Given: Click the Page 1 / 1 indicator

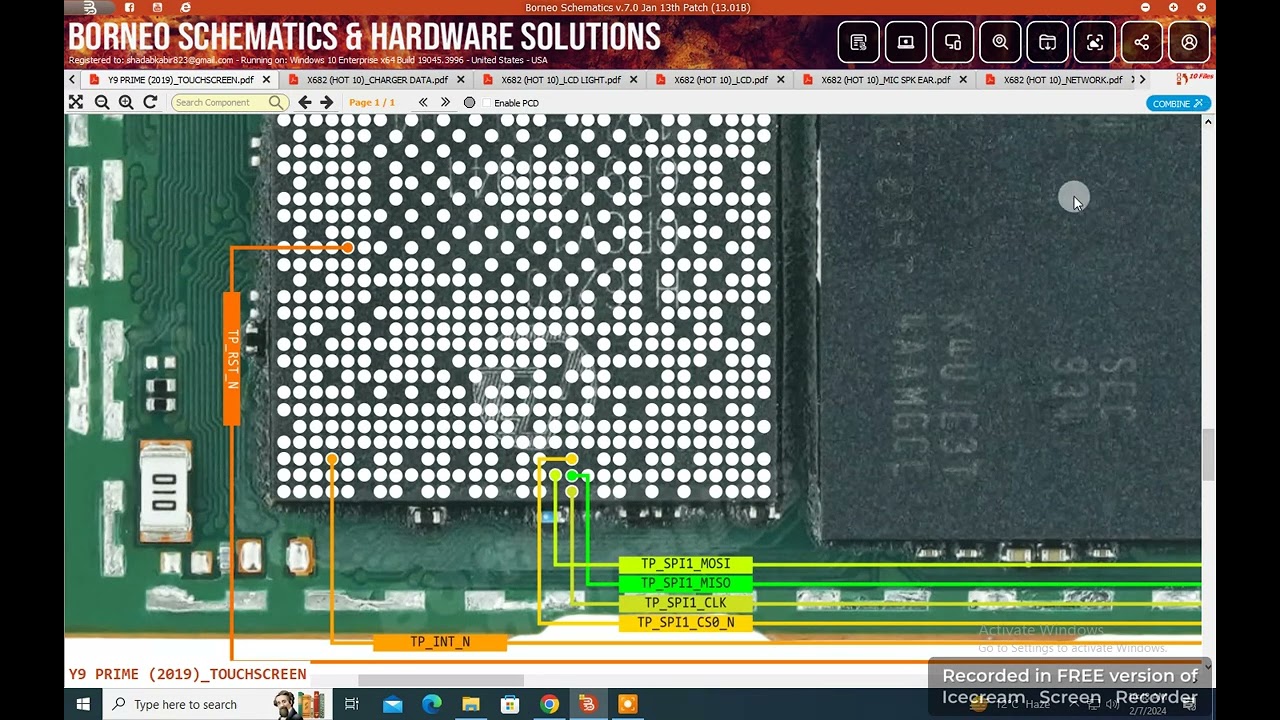Looking at the screenshot, I should pos(372,103).
